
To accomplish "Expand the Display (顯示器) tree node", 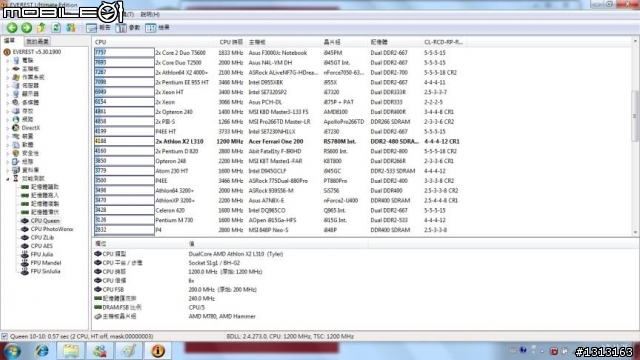I will [x=7, y=94].
